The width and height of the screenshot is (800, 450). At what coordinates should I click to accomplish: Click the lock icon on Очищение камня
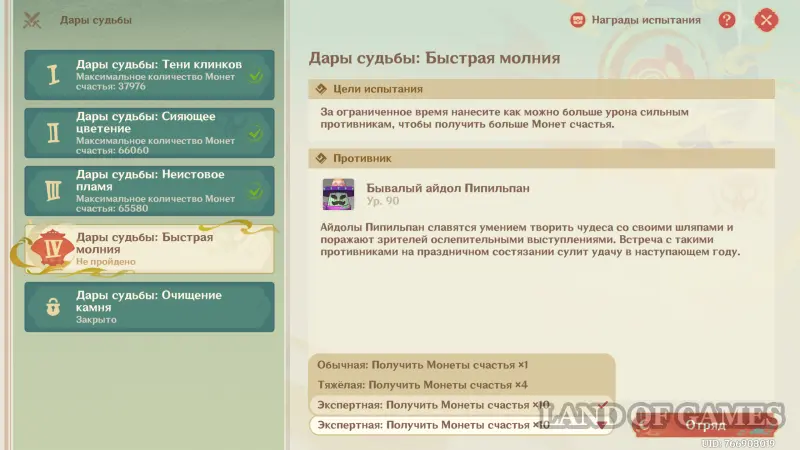[51, 307]
